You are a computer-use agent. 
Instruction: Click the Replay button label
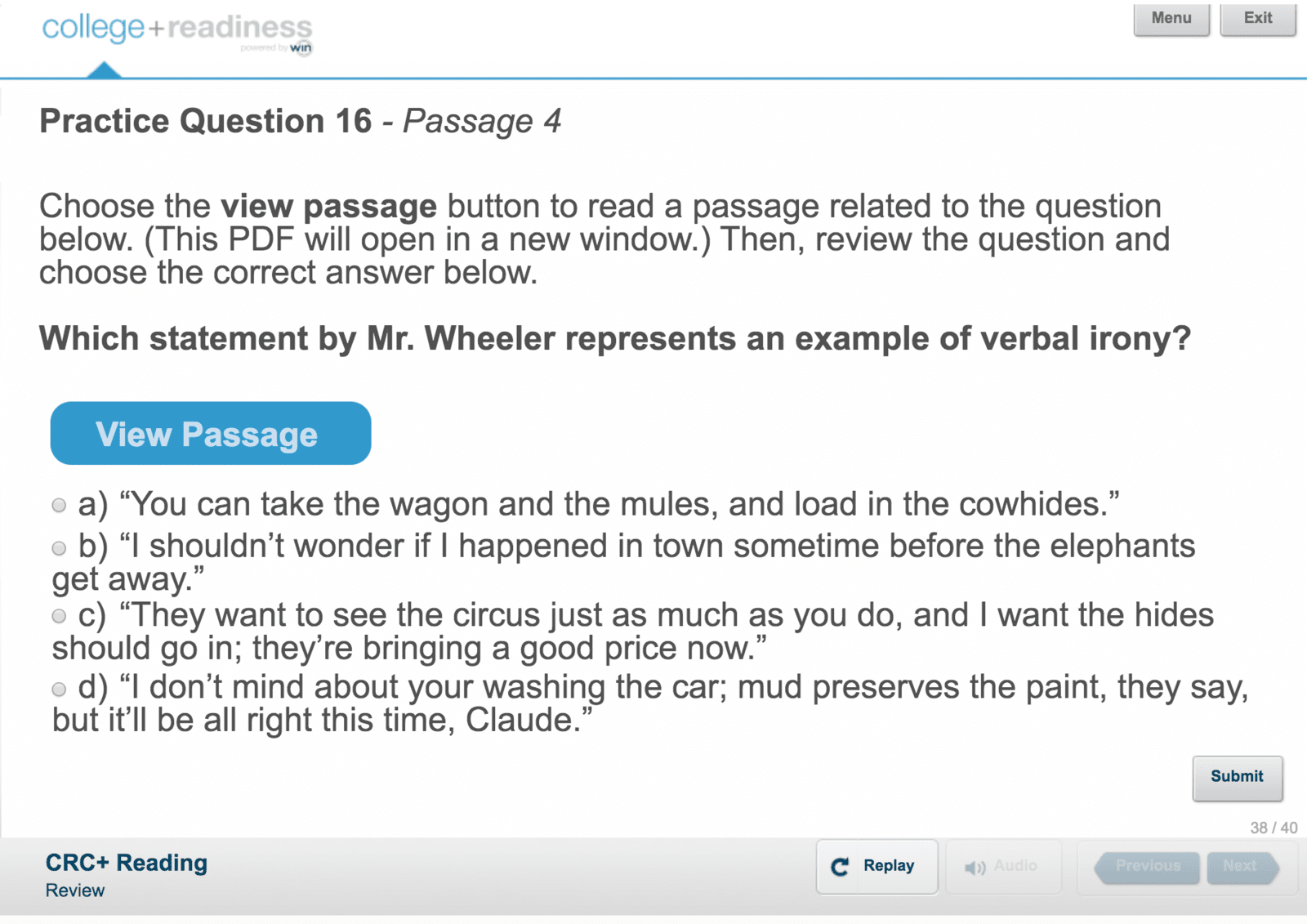[x=889, y=866]
